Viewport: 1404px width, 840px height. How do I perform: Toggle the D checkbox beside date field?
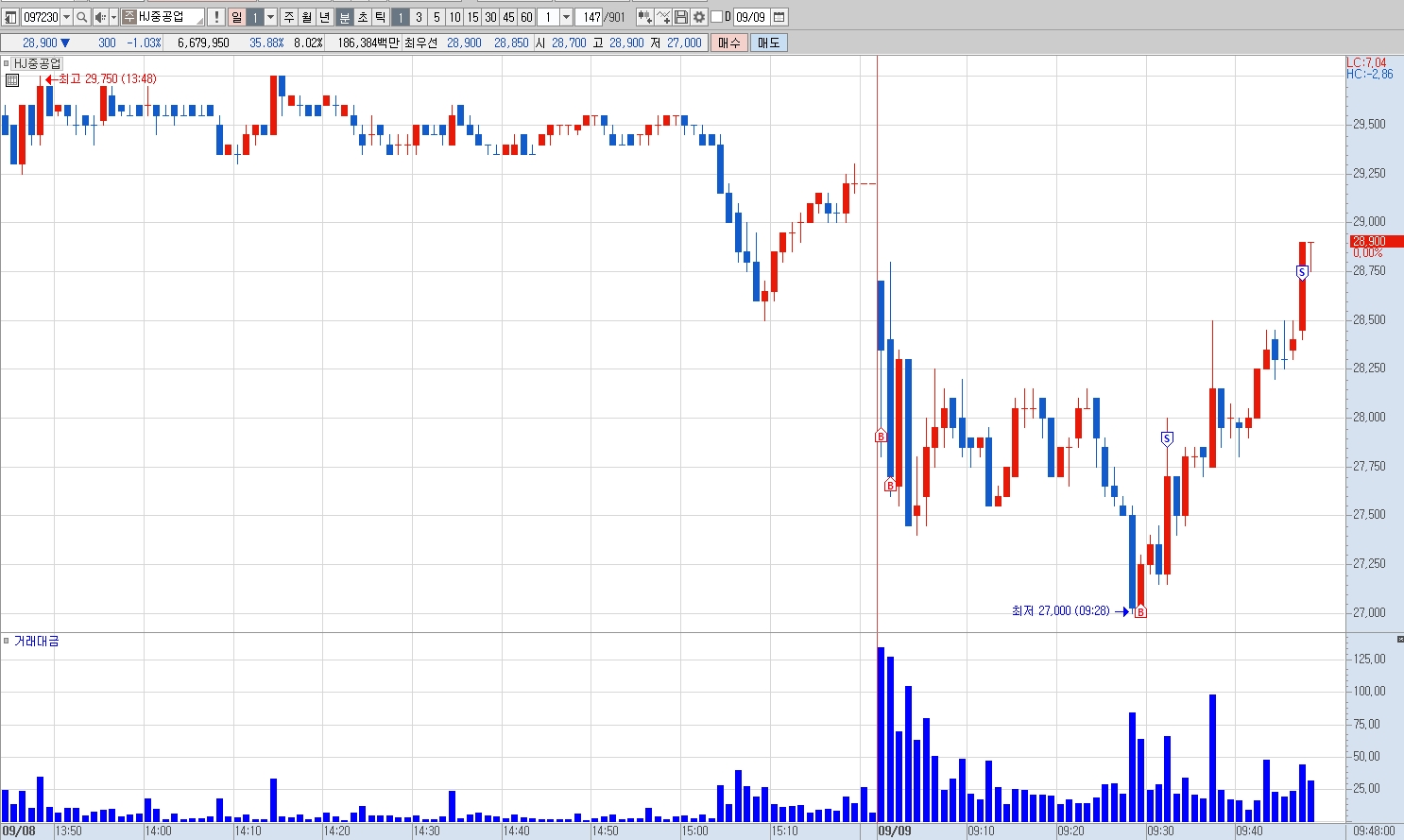[716, 17]
